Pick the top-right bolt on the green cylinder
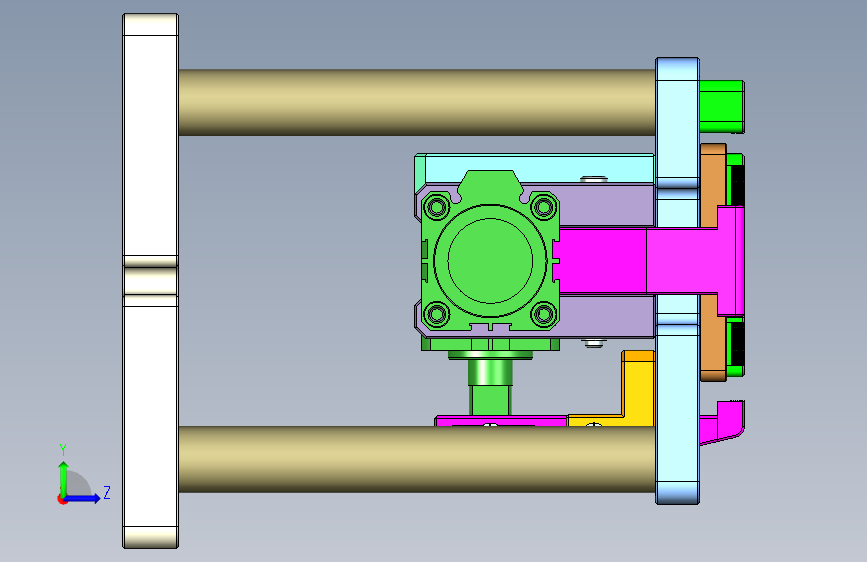Image resolution: width=867 pixels, height=562 pixels. click(543, 207)
